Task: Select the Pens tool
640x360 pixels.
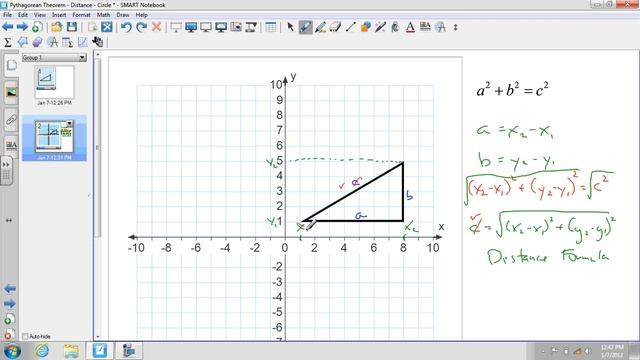Action: [305, 27]
